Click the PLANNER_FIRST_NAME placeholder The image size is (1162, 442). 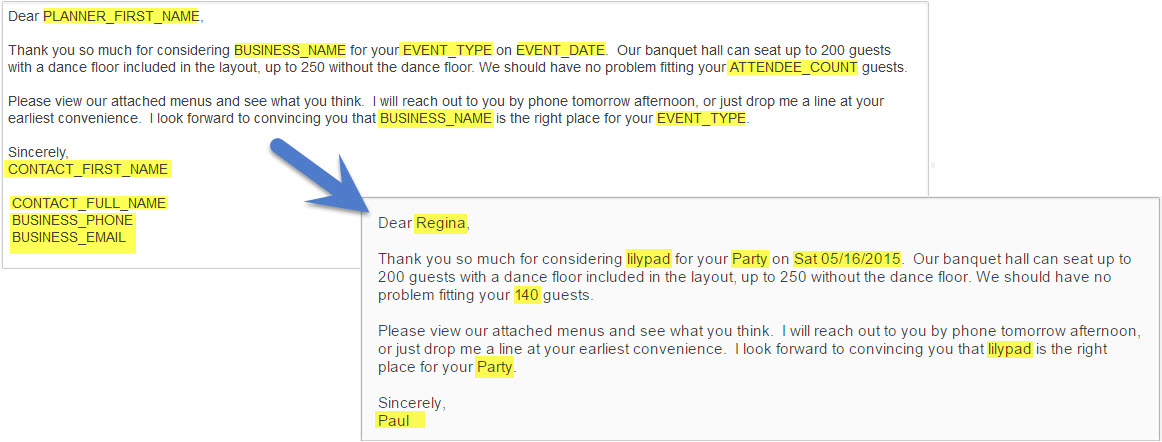click(x=122, y=16)
